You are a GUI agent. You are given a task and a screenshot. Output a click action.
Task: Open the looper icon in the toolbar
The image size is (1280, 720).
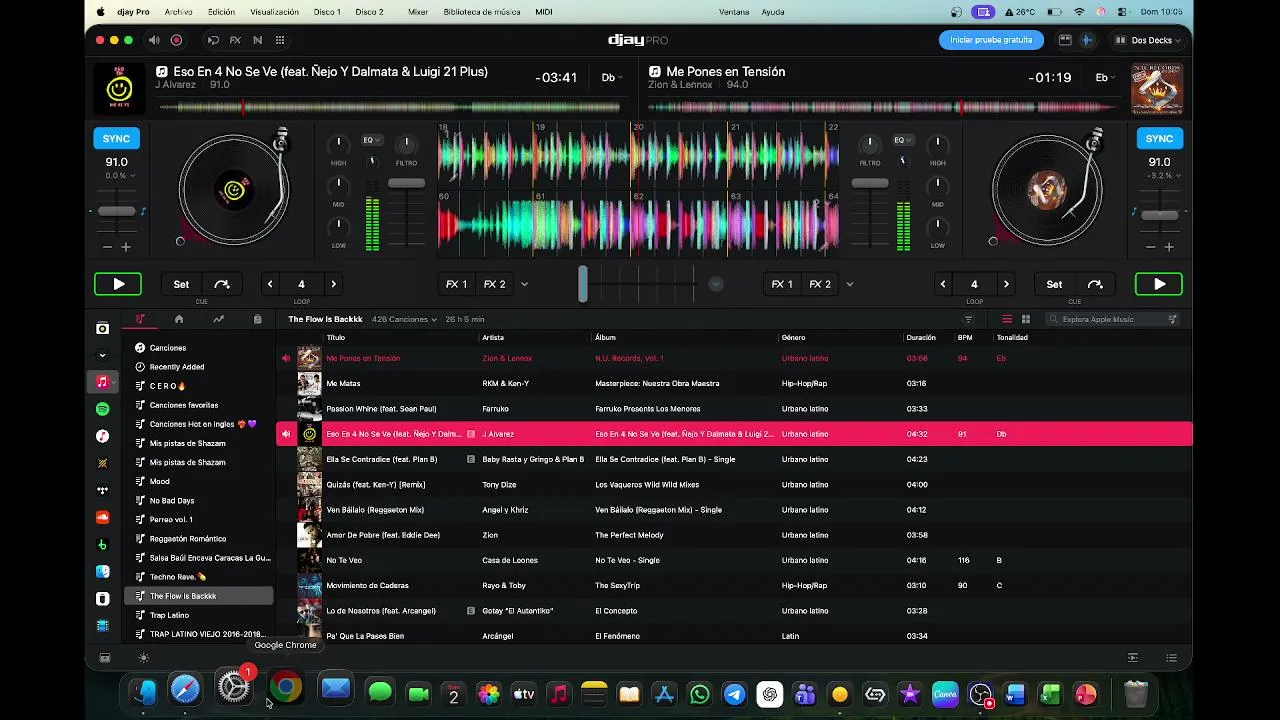point(213,40)
